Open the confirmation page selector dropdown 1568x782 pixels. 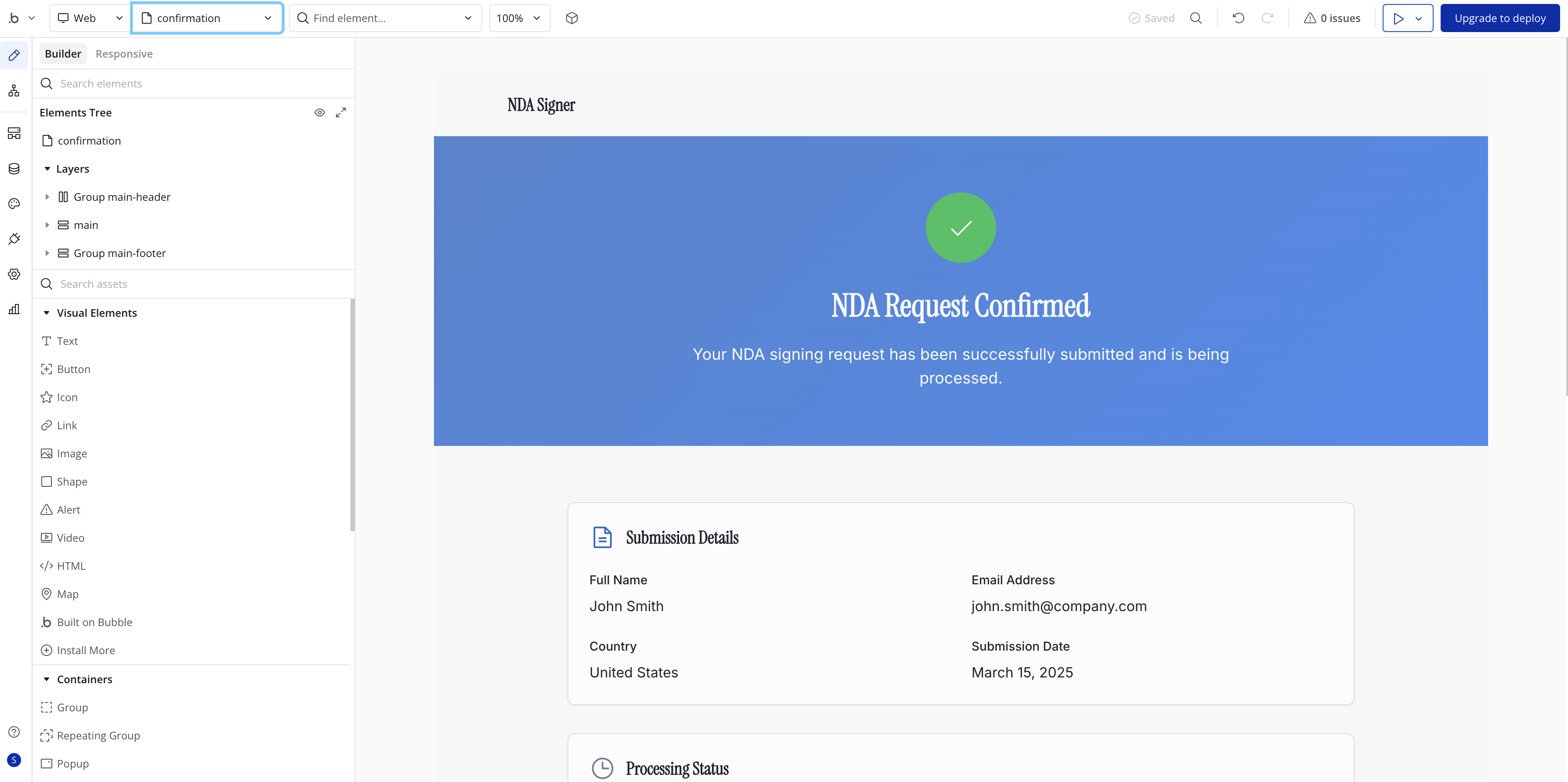coord(207,18)
